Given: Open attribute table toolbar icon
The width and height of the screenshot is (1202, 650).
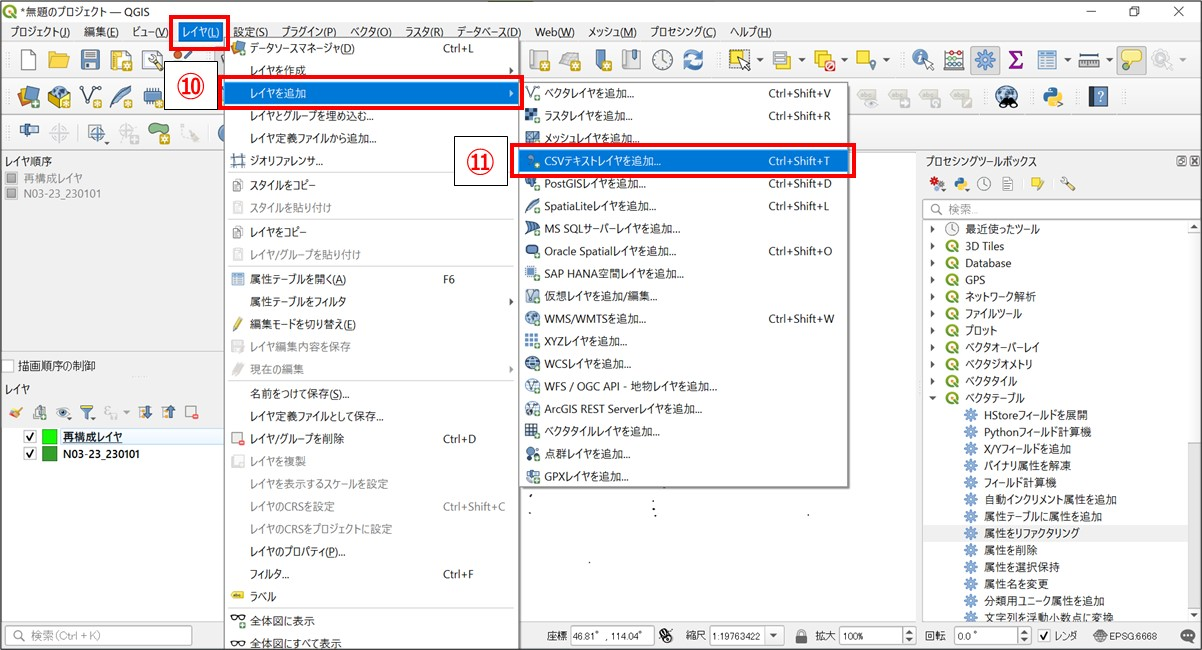Looking at the screenshot, I should point(1047,61).
